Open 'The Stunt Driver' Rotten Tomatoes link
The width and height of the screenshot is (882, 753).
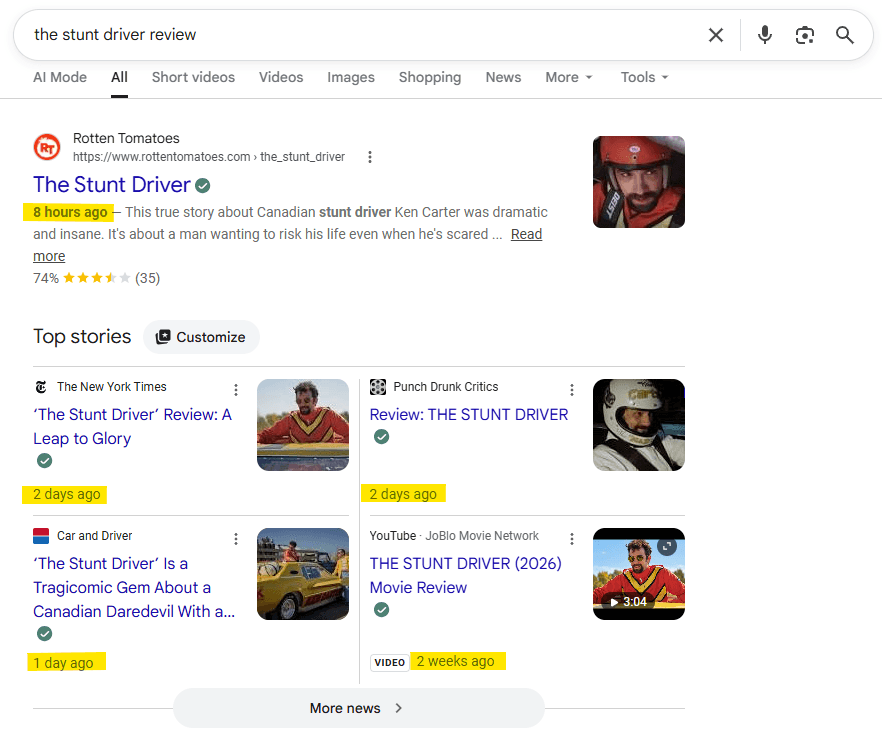click(x=112, y=184)
